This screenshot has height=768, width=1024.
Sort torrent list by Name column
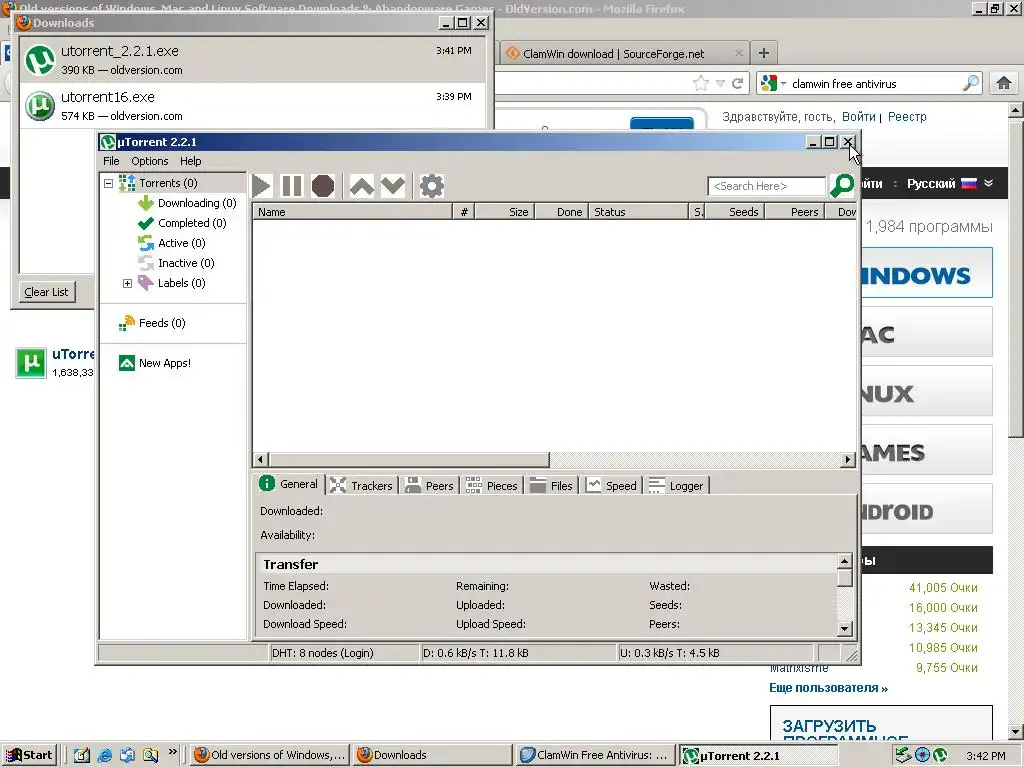tap(352, 212)
